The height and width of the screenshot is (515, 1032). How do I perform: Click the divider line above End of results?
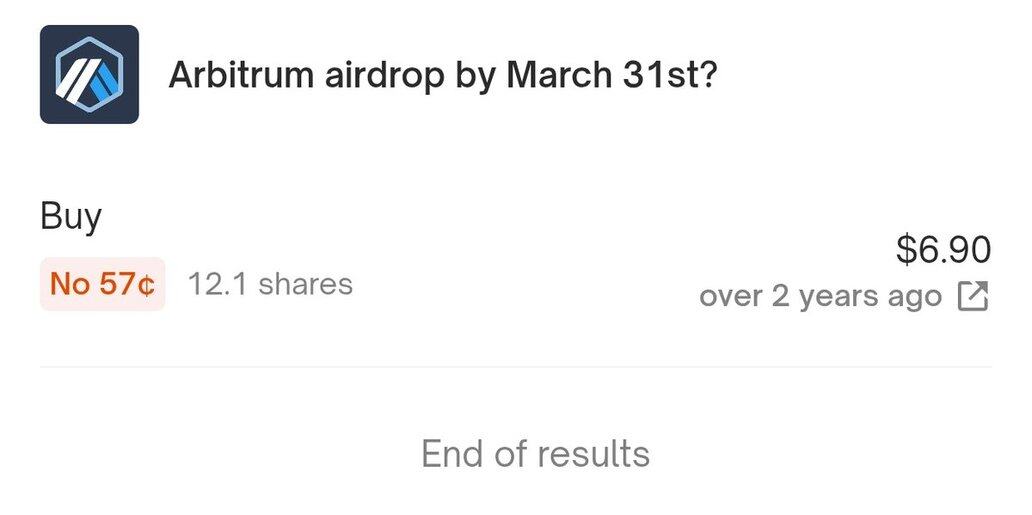516,367
